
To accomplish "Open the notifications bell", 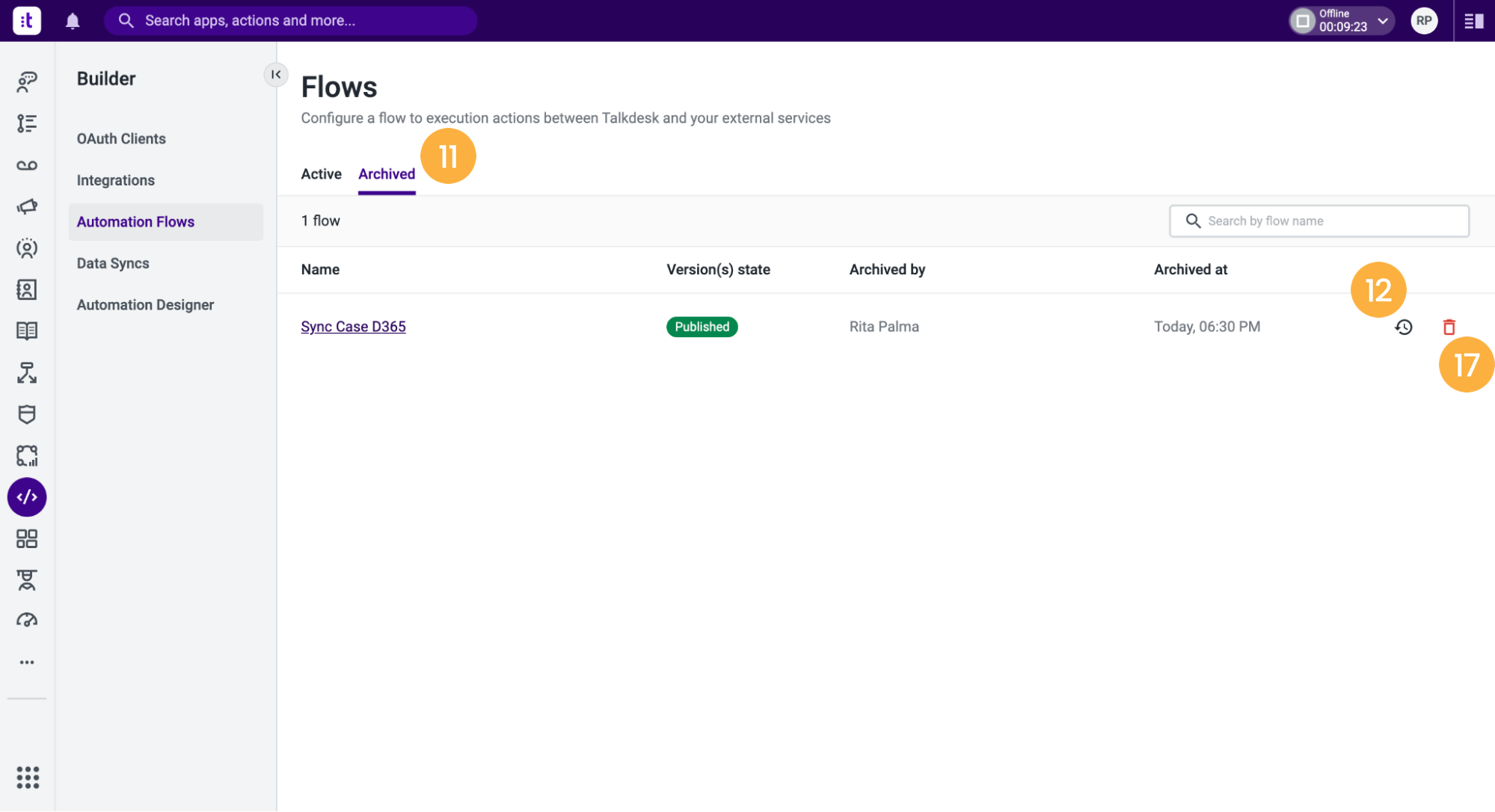I will 73,21.
